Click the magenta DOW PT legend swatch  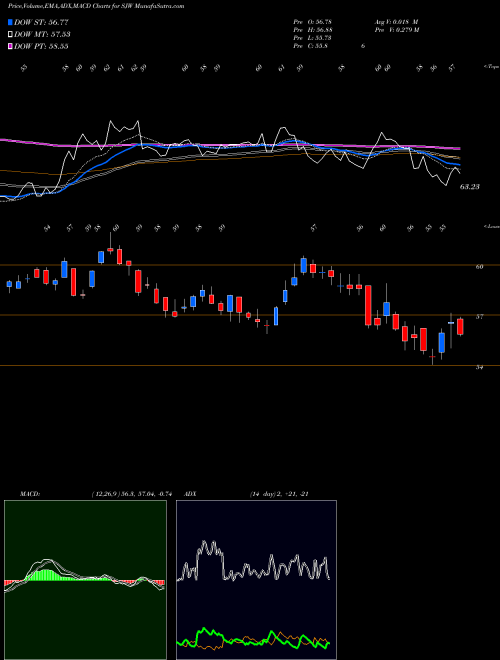(x=10, y=46)
